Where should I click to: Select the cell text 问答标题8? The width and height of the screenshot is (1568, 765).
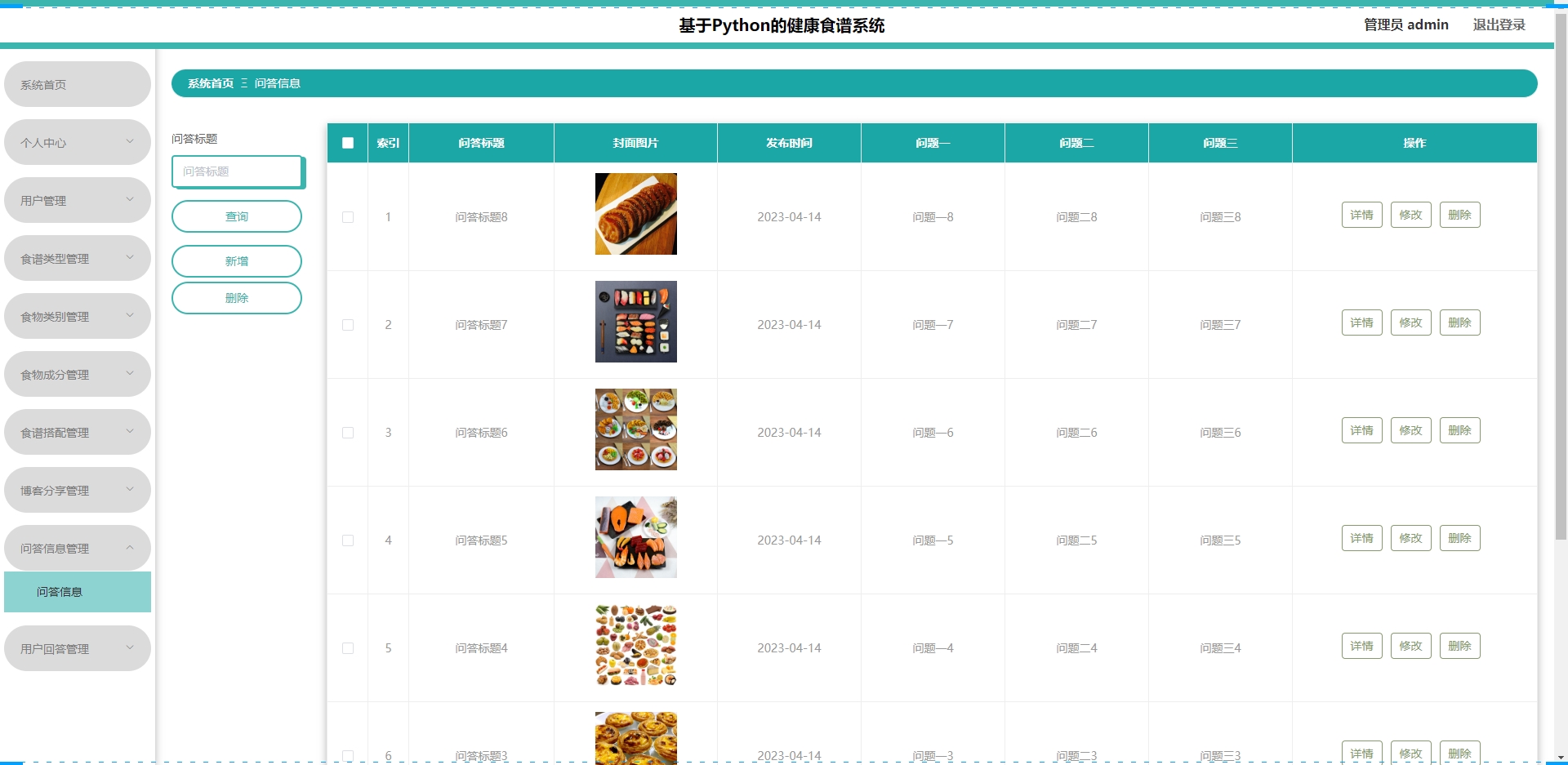click(481, 217)
